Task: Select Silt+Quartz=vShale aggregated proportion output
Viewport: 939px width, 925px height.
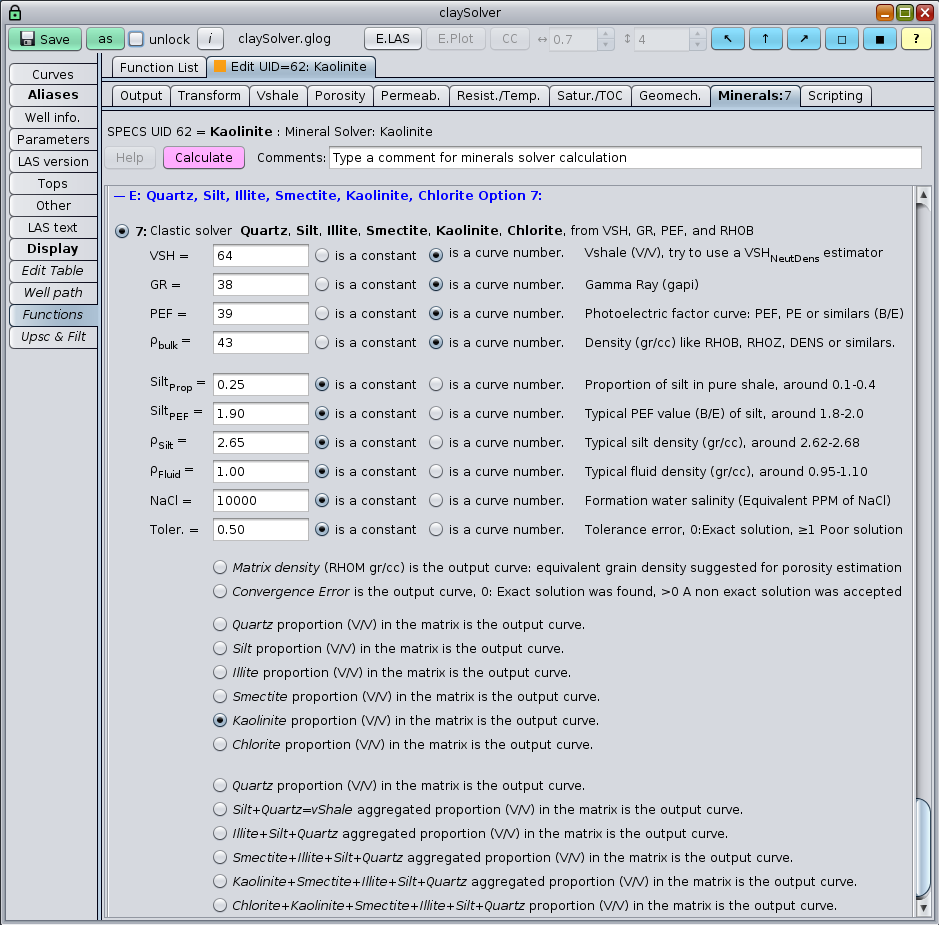Action: point(220,809)
